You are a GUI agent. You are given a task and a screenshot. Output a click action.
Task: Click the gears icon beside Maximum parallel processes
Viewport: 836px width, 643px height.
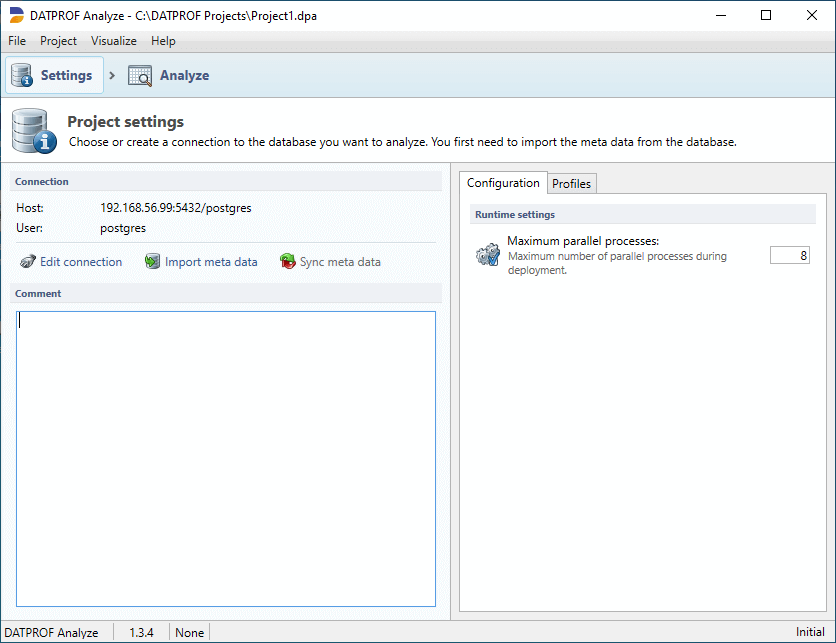(x=487, y=256)
